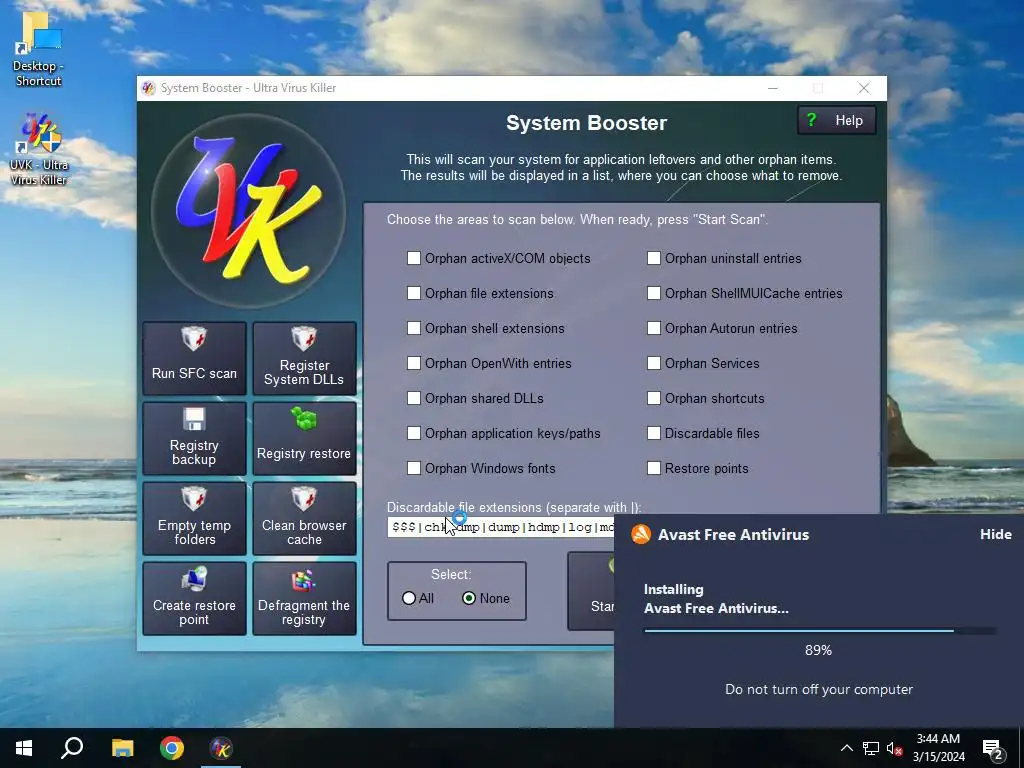The height and width of the screenshot is (768, 1024).
Task: Open Register System DLLs tool
Action: 304,358
